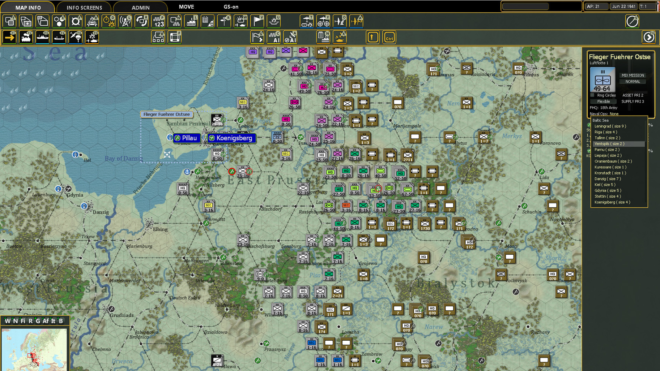The image size is (660, 371).
Task: Click the AI toolbar icon
Action: [274, 37]
